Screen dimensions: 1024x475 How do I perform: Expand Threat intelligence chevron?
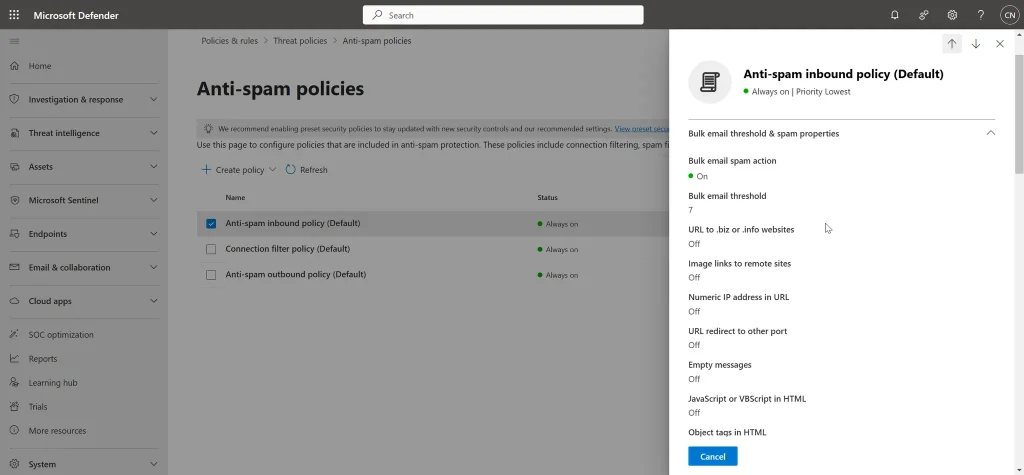point(153,133)
